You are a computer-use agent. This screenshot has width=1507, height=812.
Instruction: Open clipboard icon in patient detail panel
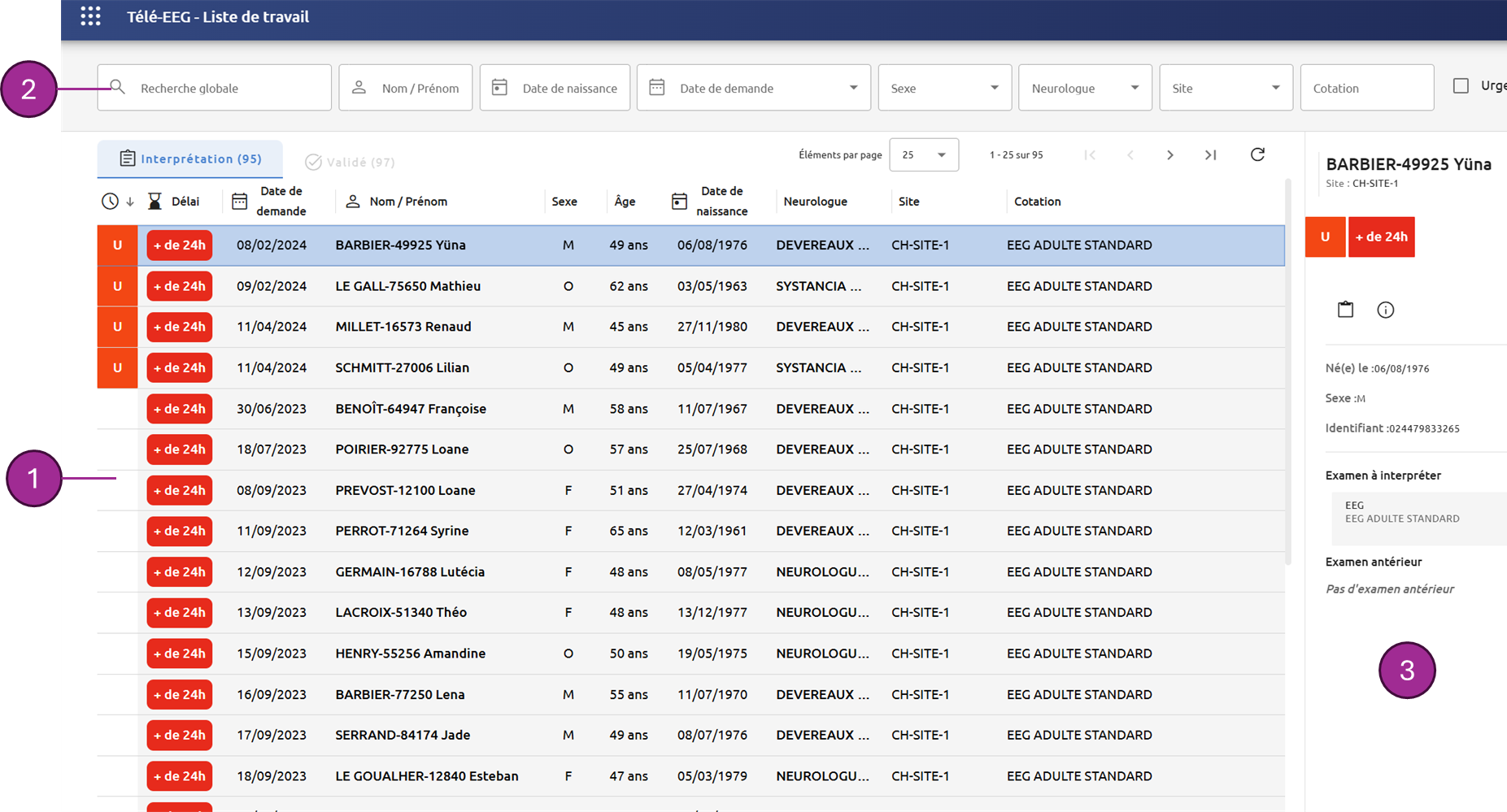1345,310
